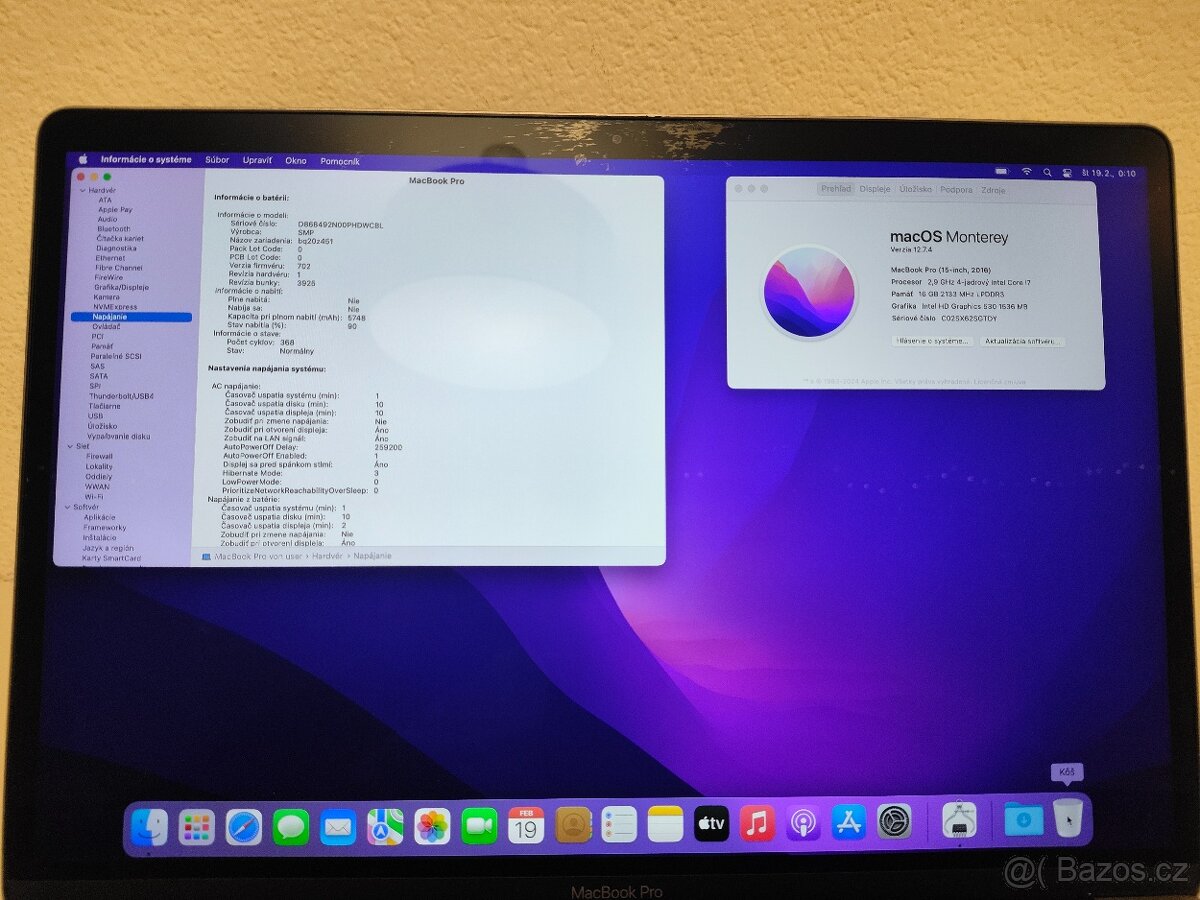1200x900 pixels.
Task: Launch FaceTime from the Dock
Action: click(479, 826)
